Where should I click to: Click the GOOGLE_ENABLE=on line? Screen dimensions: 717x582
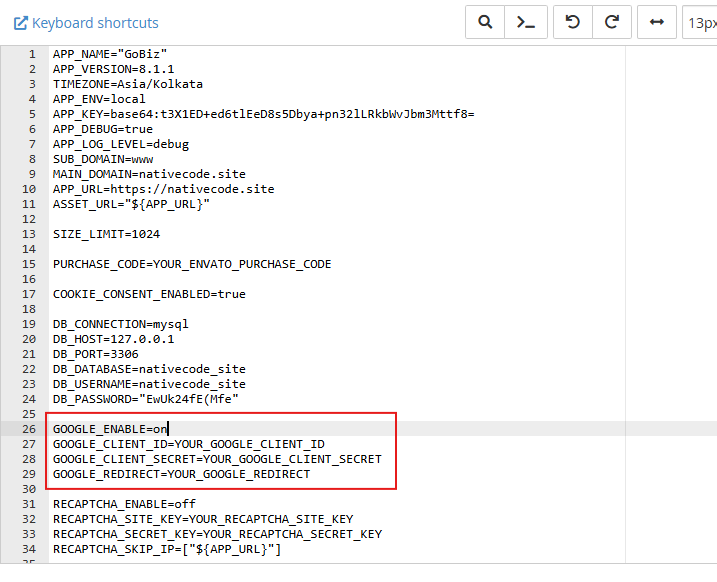[x=110, y=429]
